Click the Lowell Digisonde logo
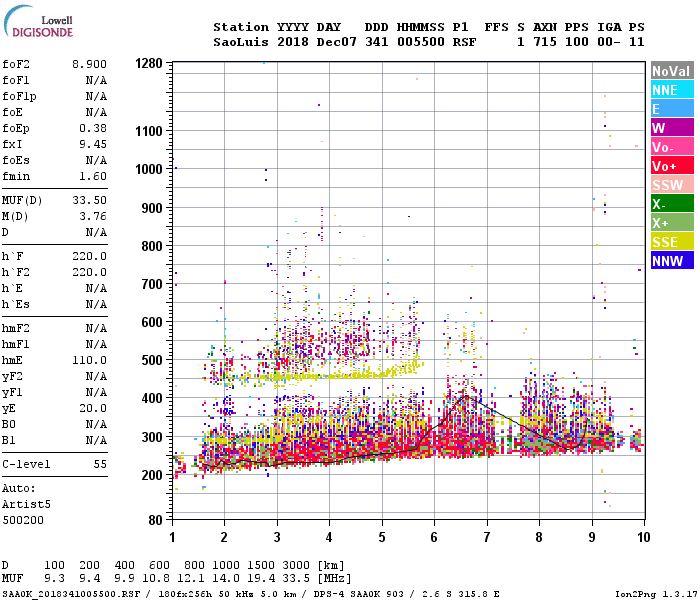Image resolution: width=700 pixels, height=600 pixels. (38, 21)
